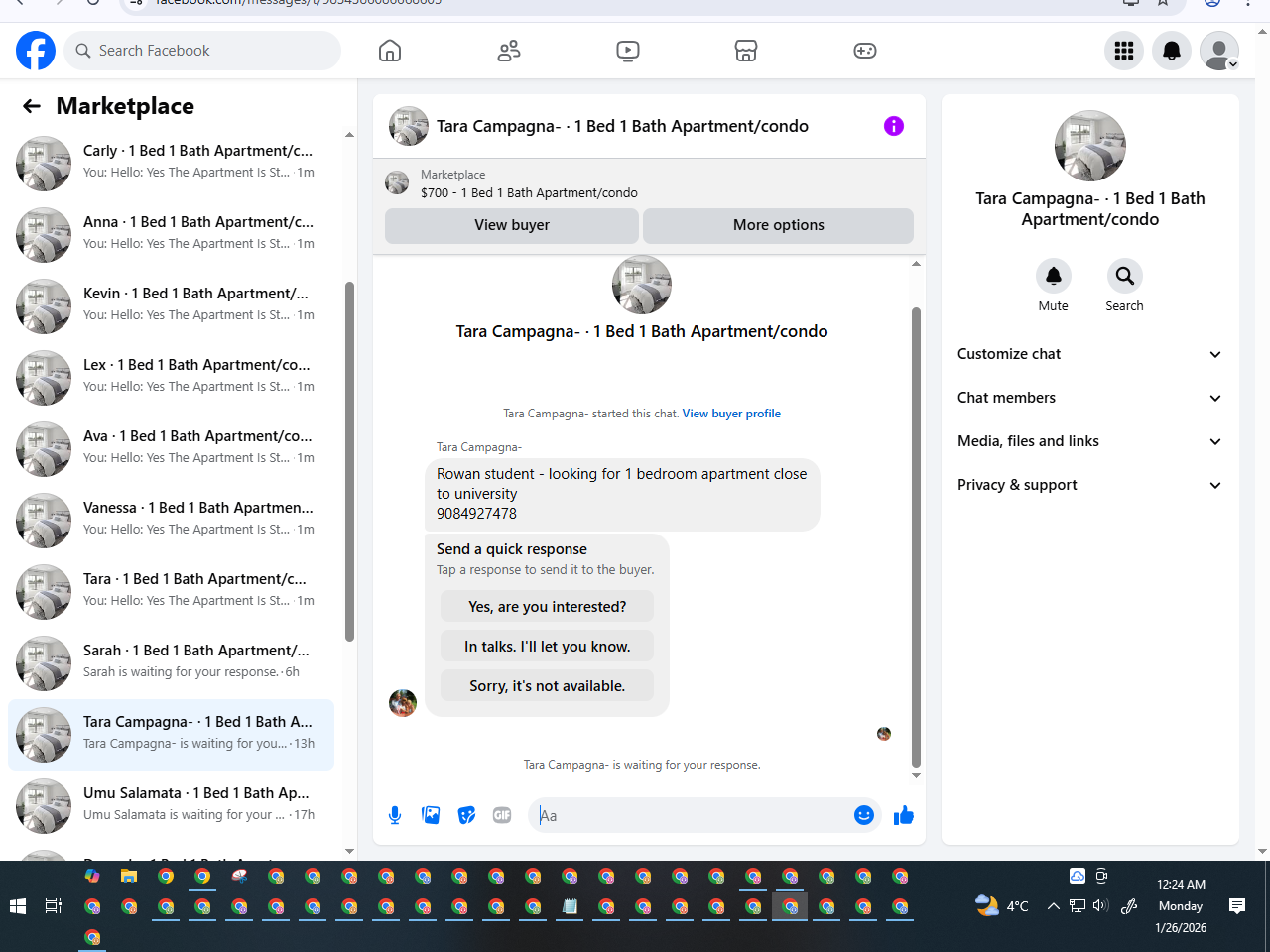
Task: Search in conversation magnifier icon
Action: click(x=1124, y=276)
